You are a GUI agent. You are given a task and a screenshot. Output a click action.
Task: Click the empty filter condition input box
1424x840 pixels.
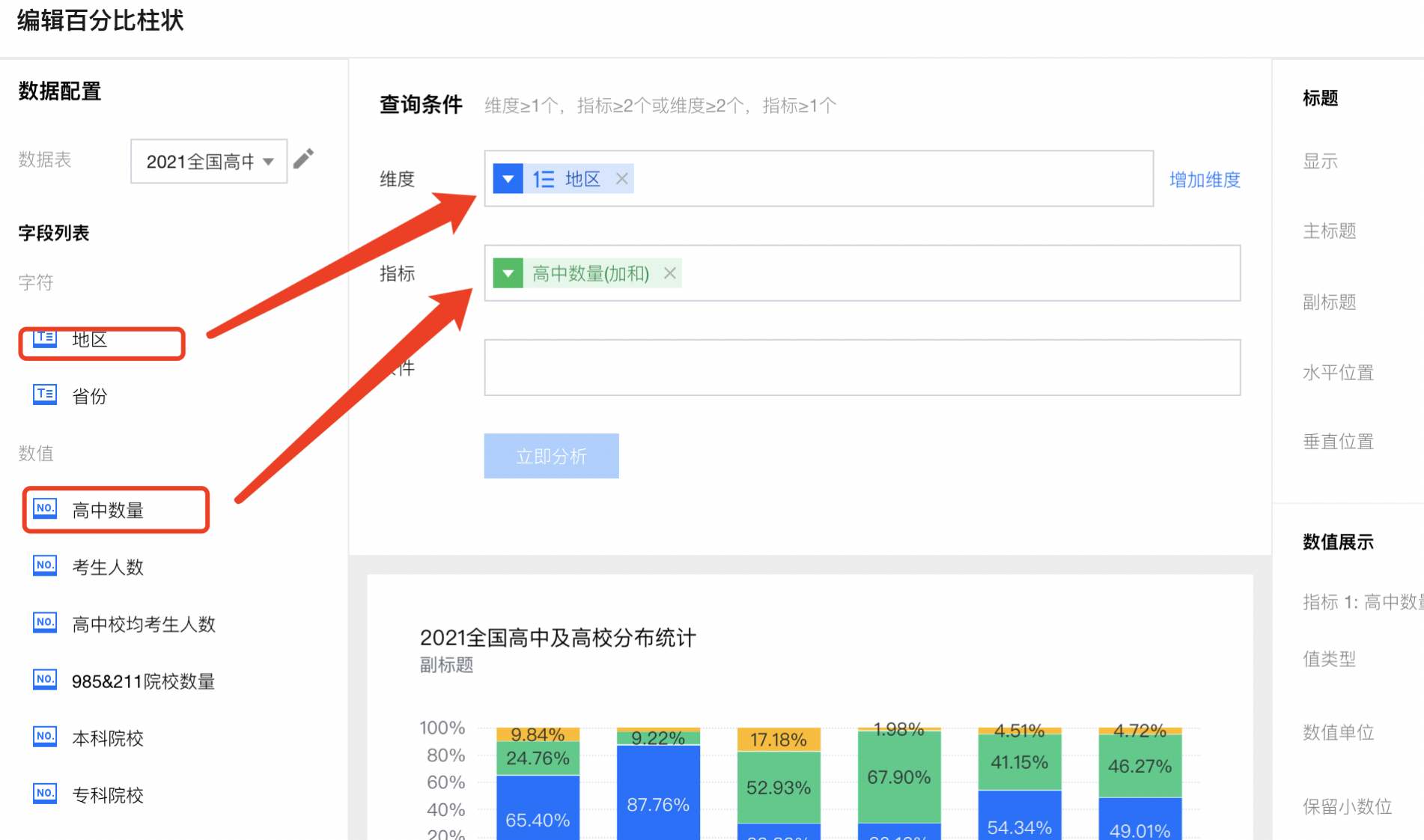click(x=862, y=368)
